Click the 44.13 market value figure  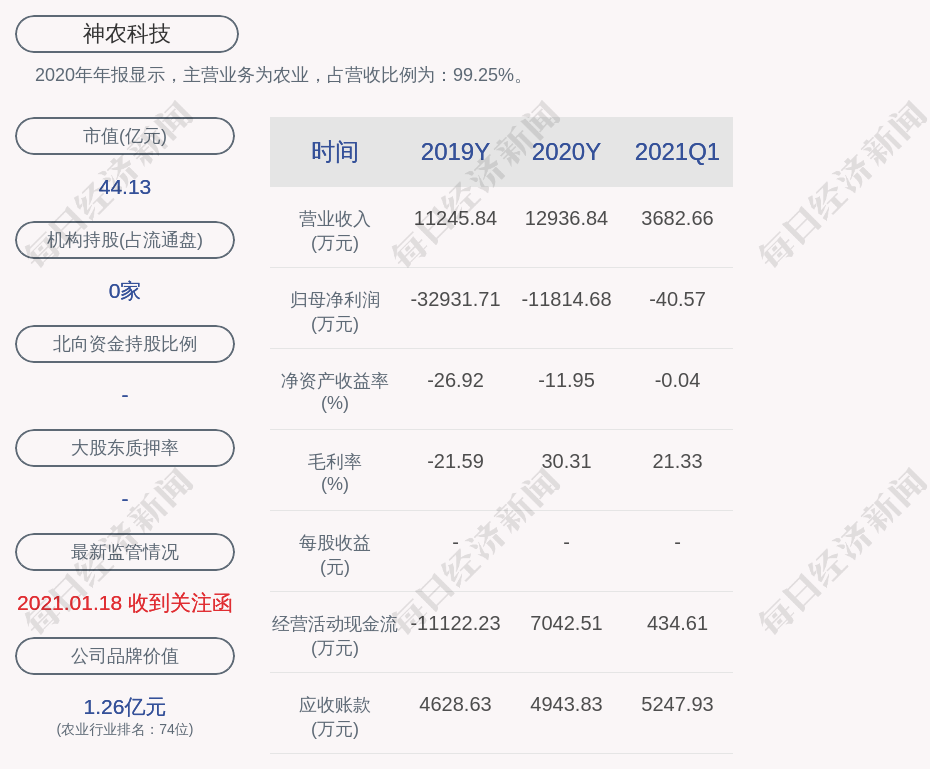point(125,187)
